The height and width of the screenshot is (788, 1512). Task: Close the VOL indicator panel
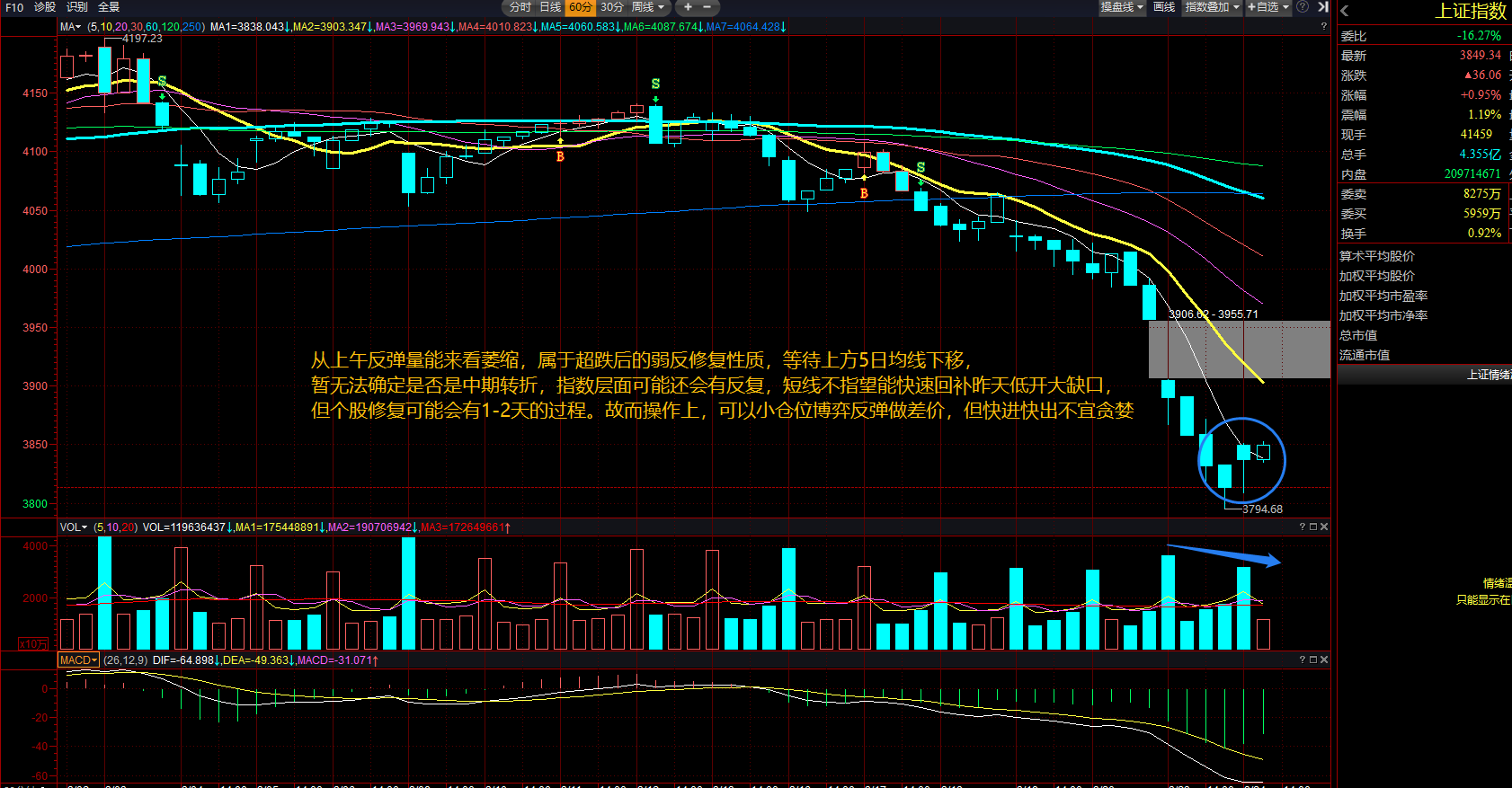point(1324,527)
